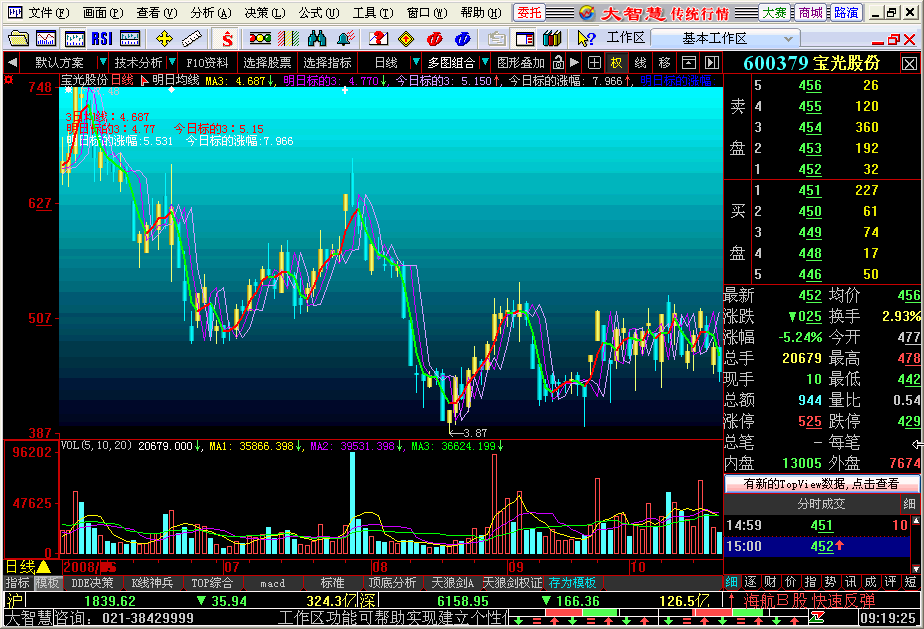Open the 工具(T) menu

(x=373, y=12)
